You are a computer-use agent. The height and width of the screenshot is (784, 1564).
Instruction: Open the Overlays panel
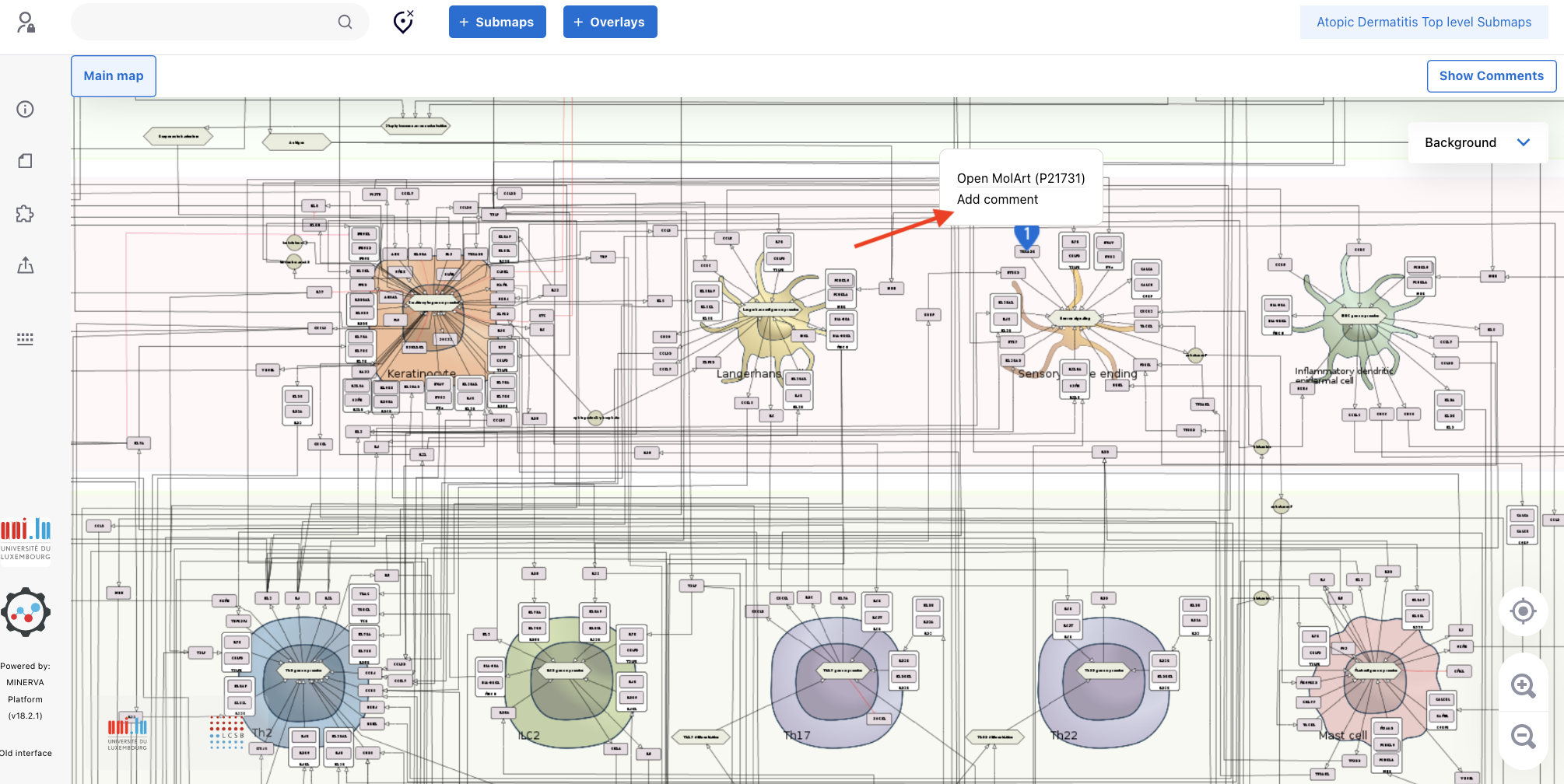click(610, 23)
